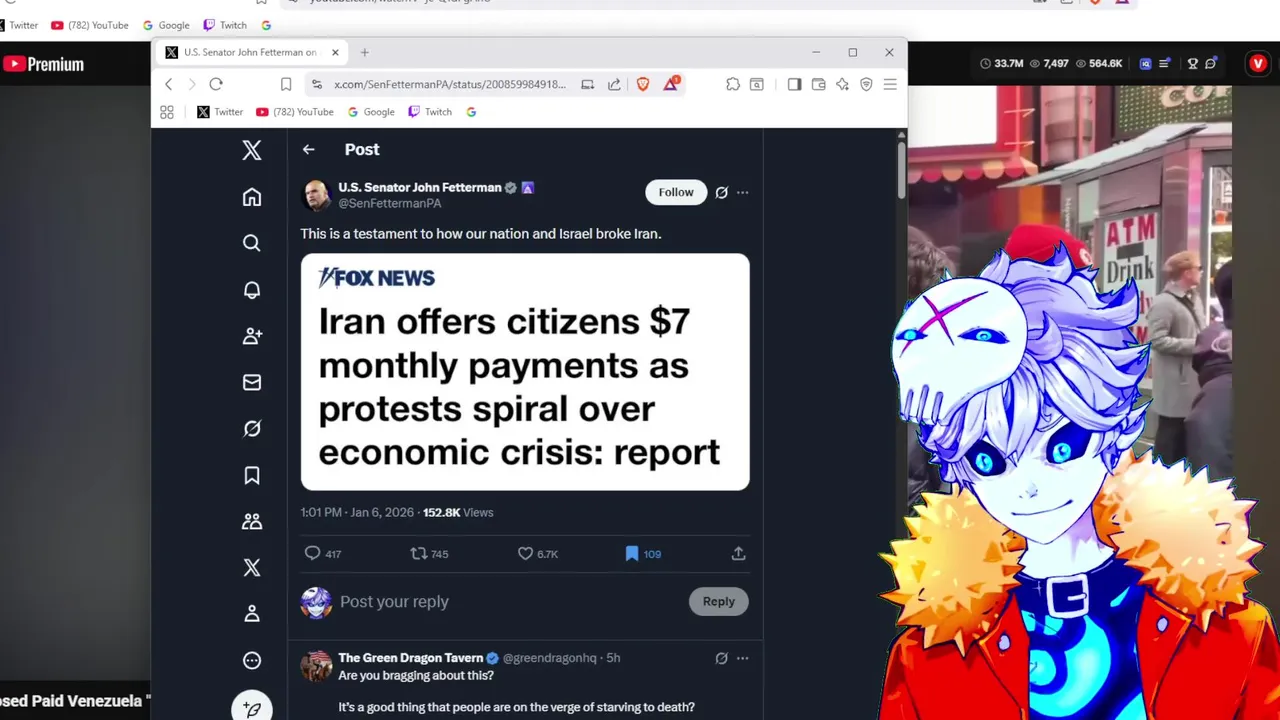
Task: Click the Reply button
Action: tap(718, 601)
